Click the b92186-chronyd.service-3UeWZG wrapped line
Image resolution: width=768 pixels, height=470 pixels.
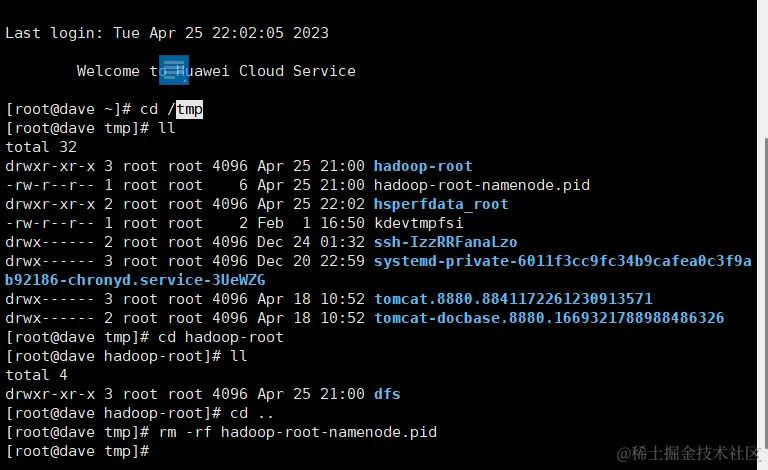coord(135,280)
